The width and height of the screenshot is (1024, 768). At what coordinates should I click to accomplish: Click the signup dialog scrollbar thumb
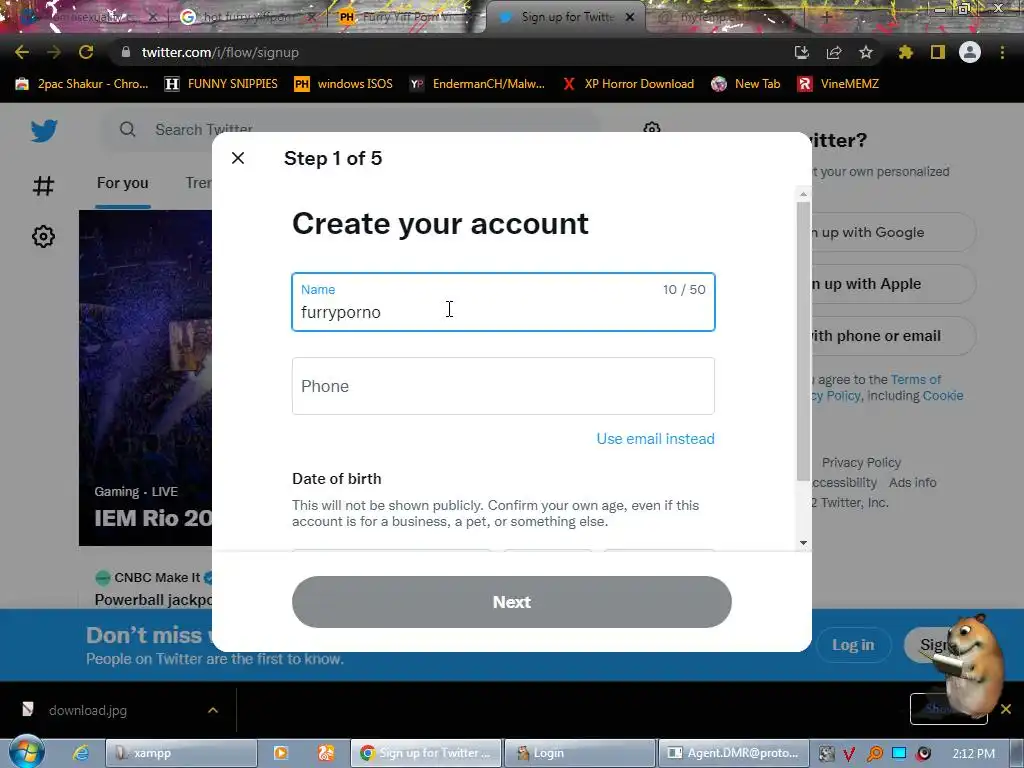coord(803,341)
